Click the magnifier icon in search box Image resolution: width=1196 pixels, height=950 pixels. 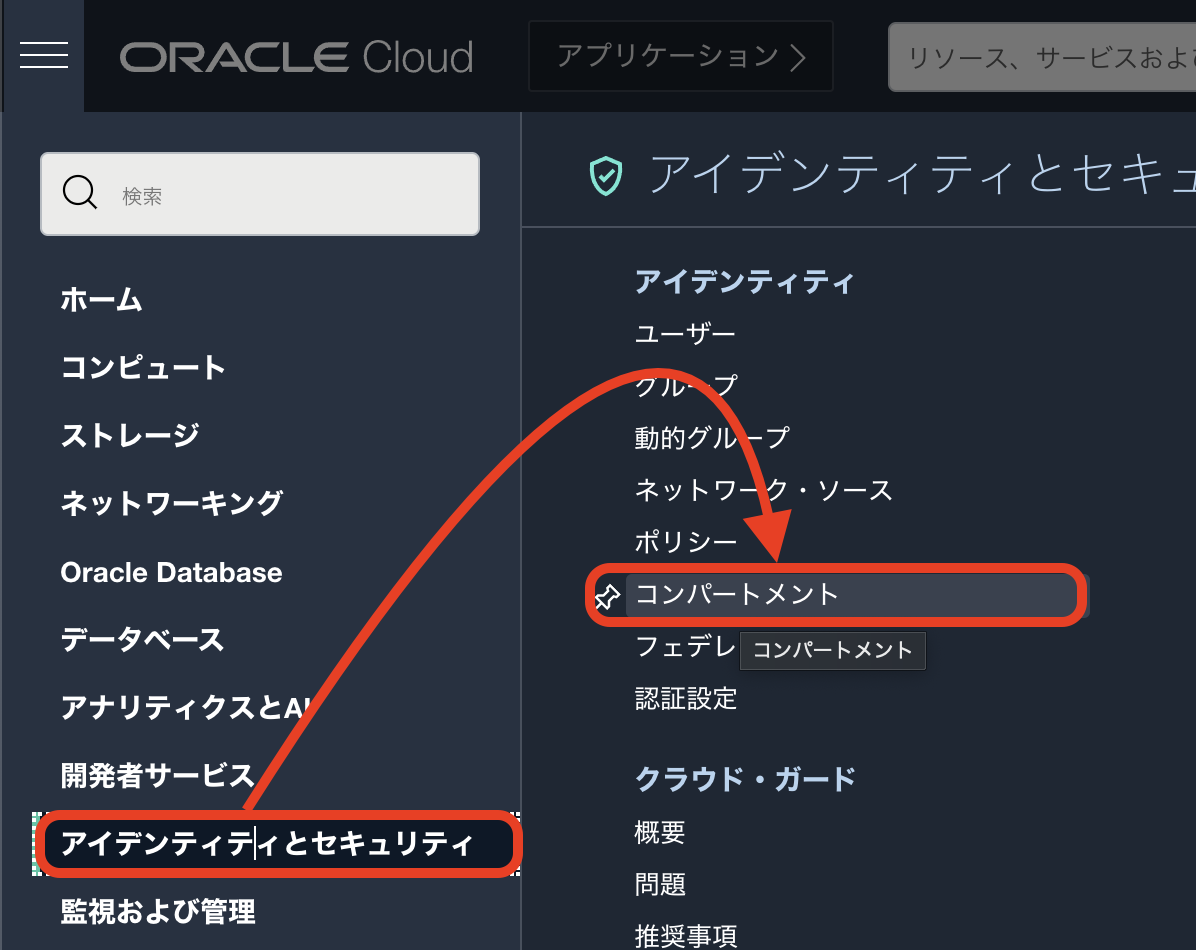(x=80, y=193)
